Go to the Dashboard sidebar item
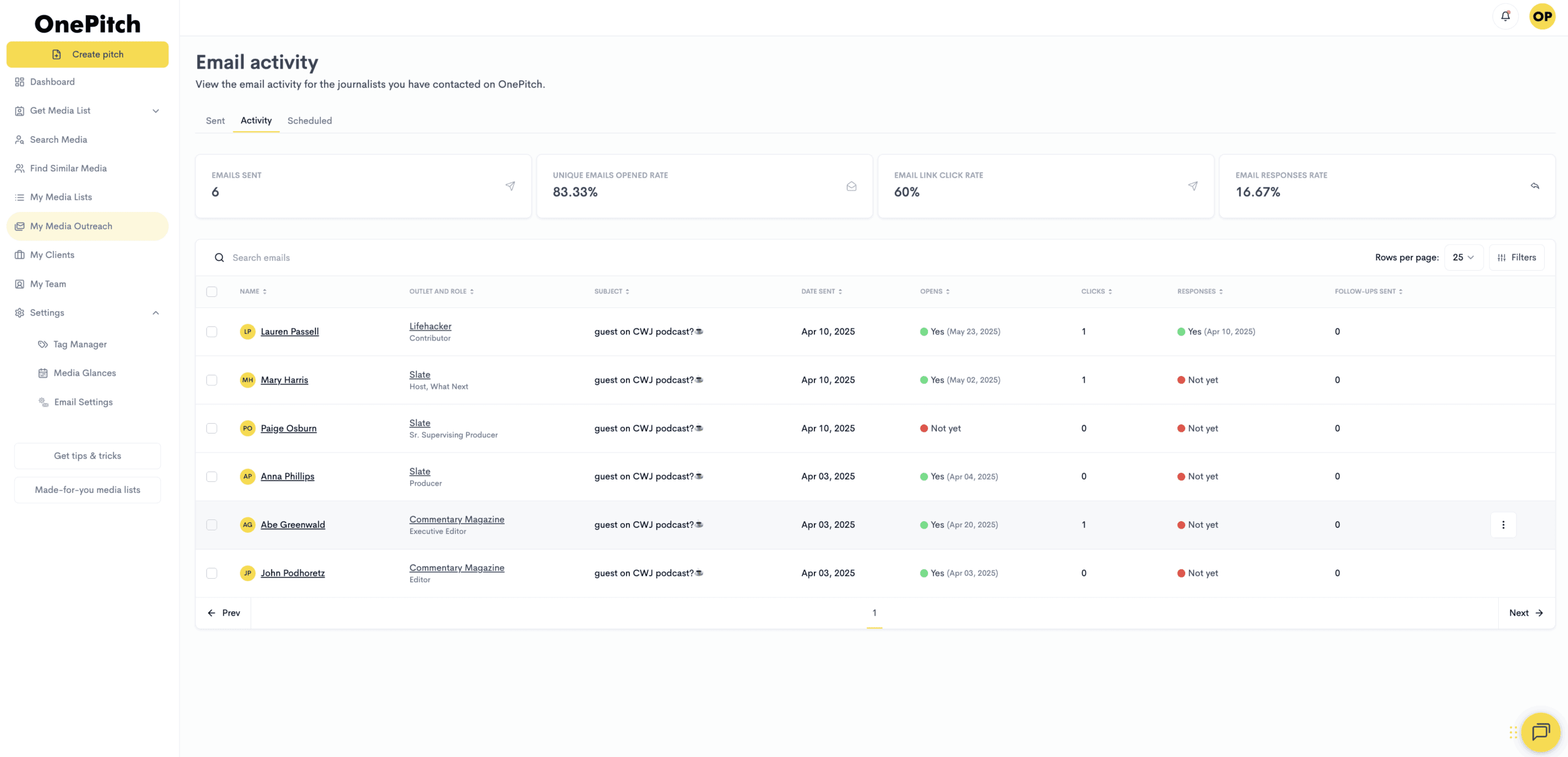This screenshot has width=1568, height=757. [x=52, y=82]
